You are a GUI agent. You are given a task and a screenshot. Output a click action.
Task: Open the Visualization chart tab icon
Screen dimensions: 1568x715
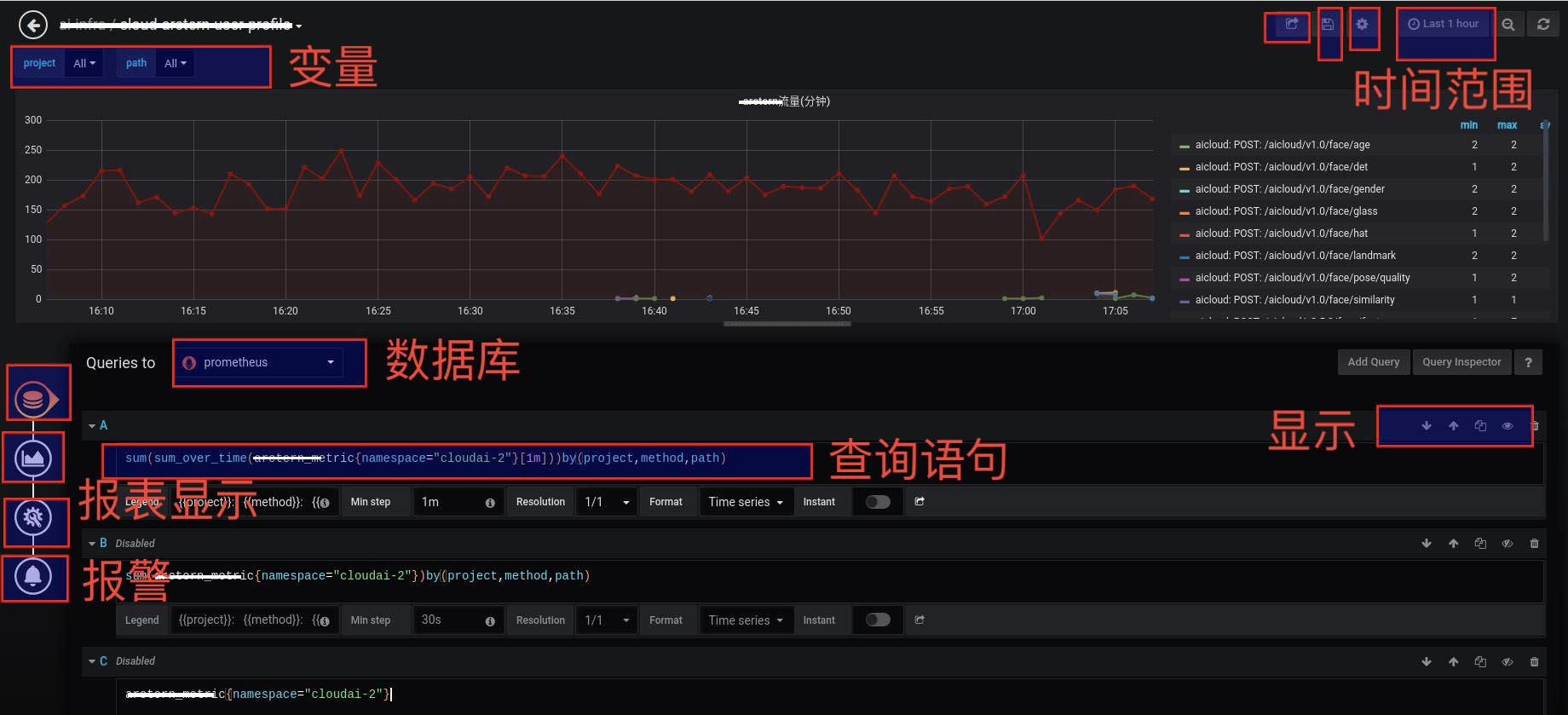(33, 458)
